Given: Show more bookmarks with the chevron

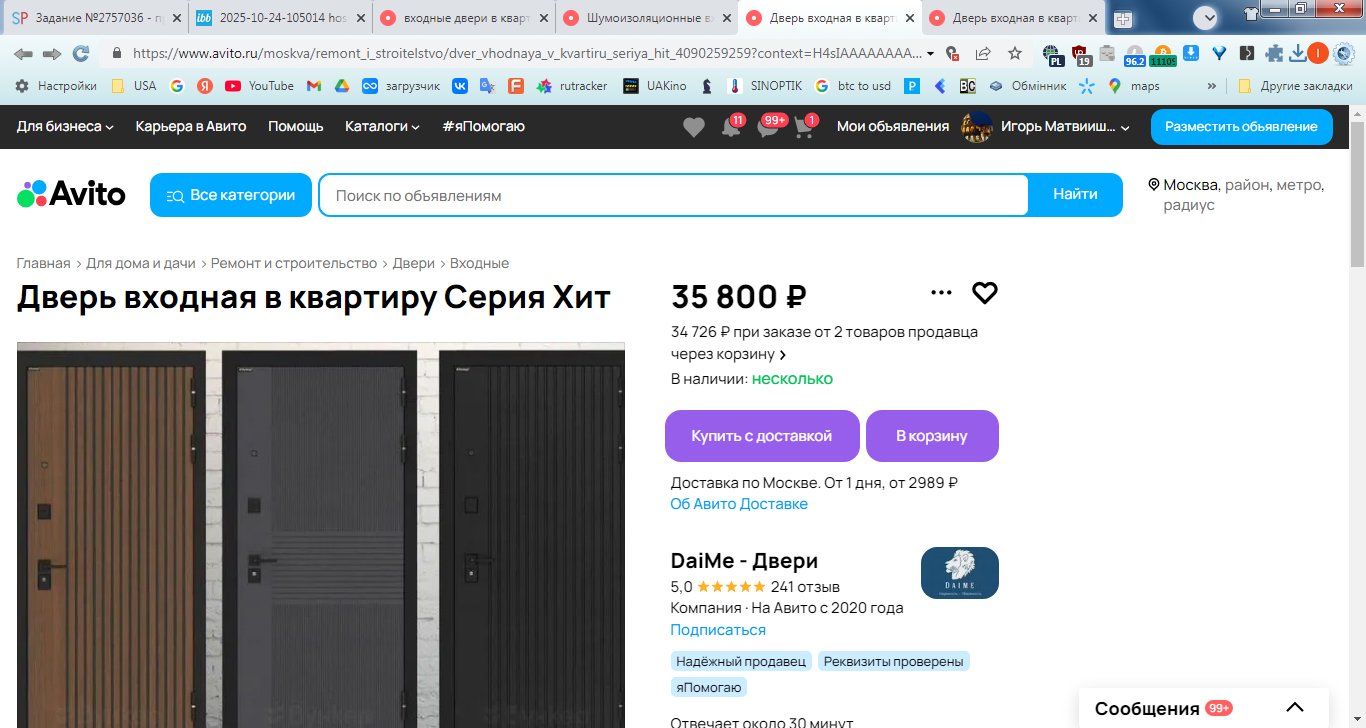Looking at the screenshot, I should point(1212,86).
